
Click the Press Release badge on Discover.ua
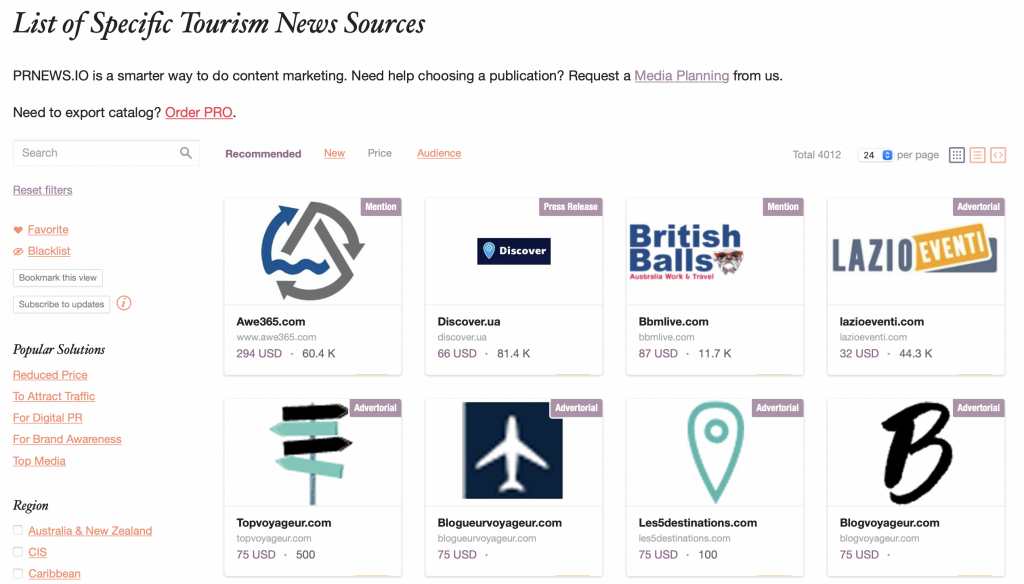pyautogui.click(x=570, y=206)
